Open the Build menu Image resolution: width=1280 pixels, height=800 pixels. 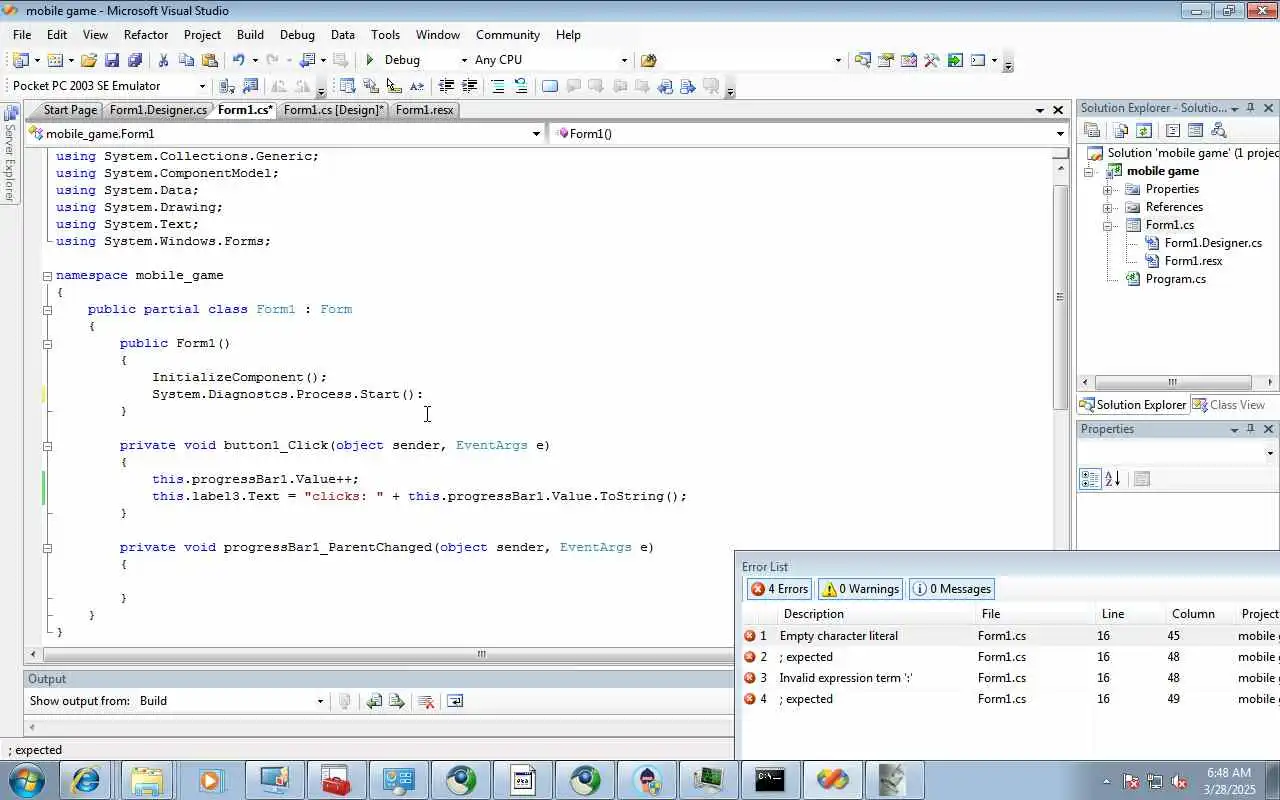250,34
